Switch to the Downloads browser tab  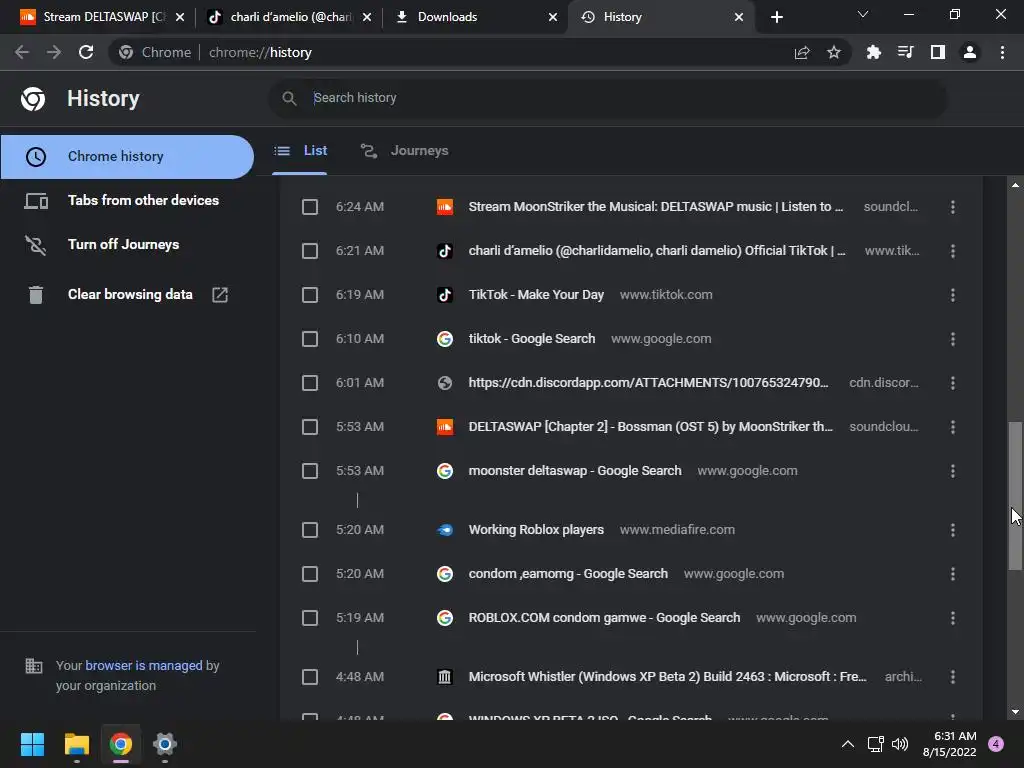click(x=475, y=17)
